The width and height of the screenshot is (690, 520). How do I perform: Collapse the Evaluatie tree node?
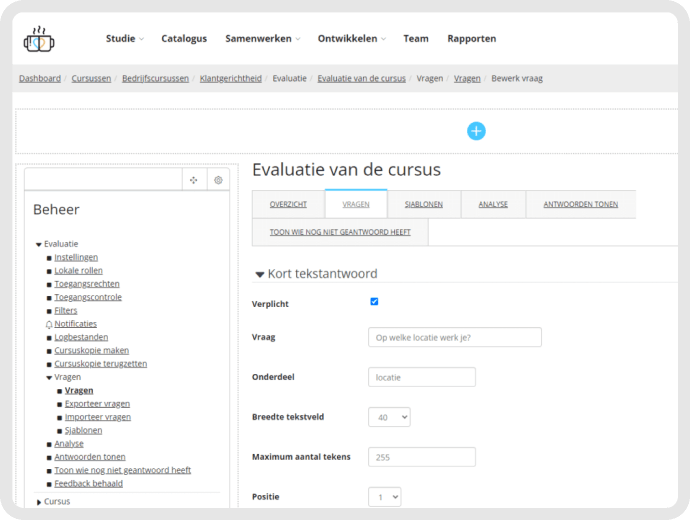coord(39,245)
